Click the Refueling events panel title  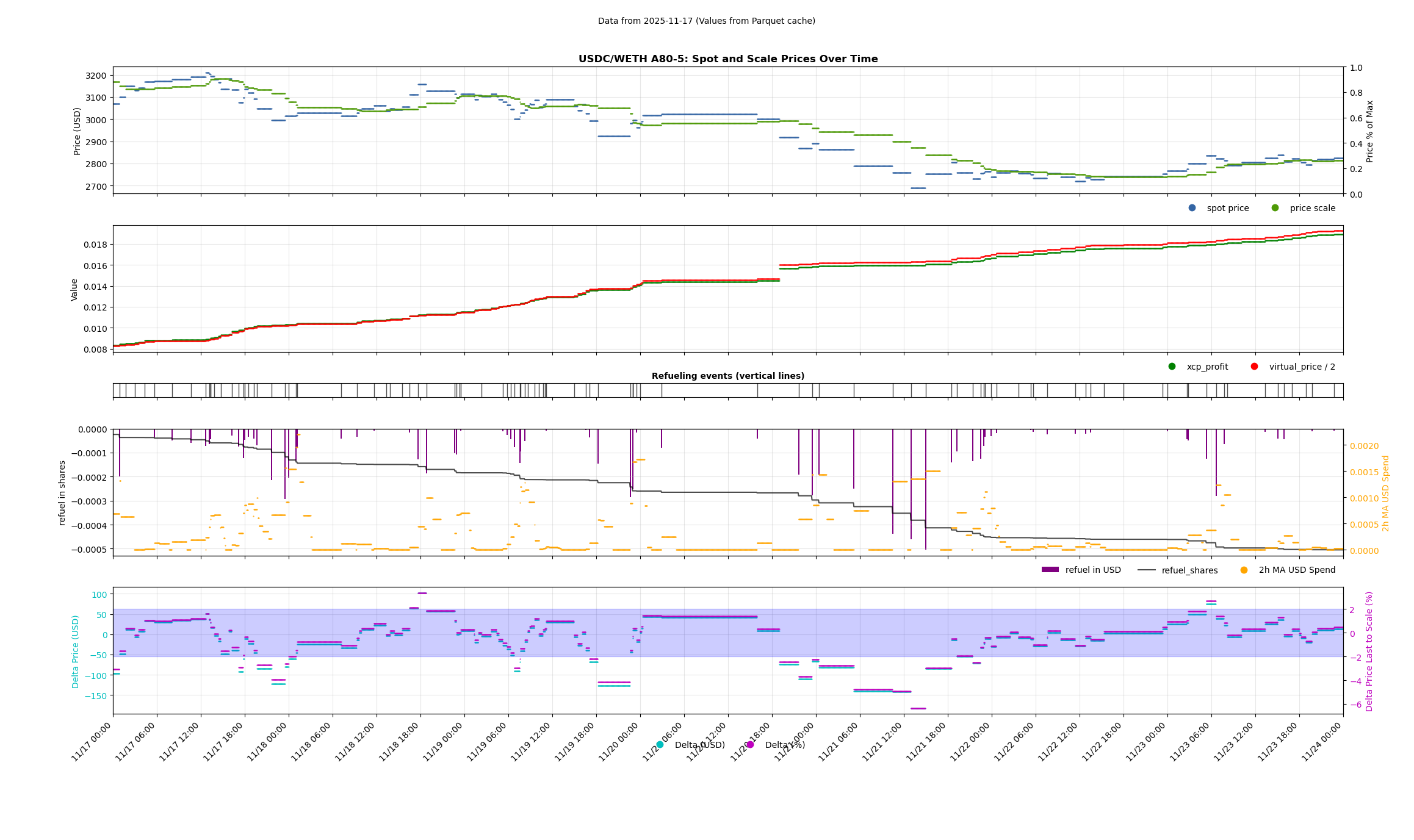(727, 376)
